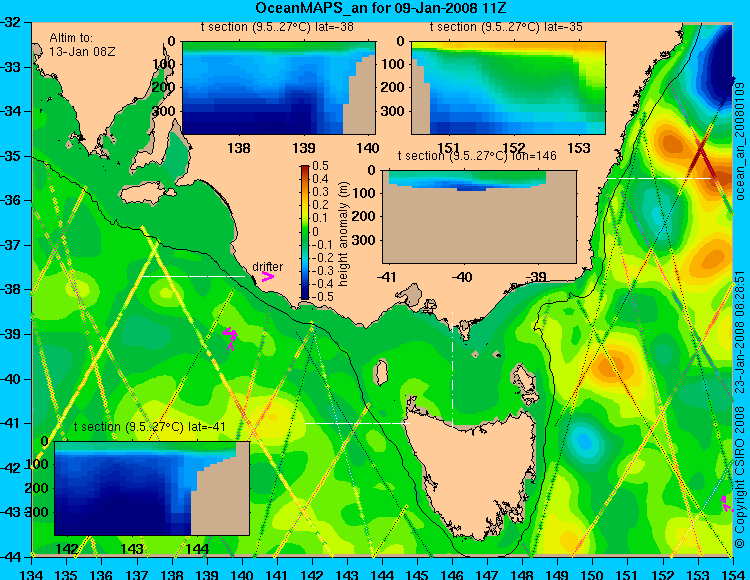Click the 'height anomaly (m)' color bar label
Viewport: 750px width, 580px height.
[342, 234]
